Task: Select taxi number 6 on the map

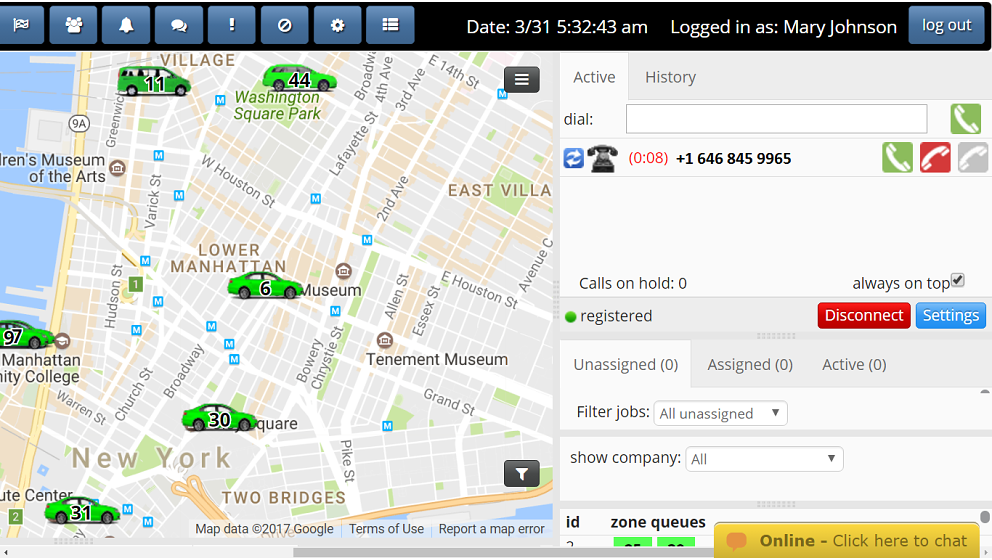Action: tap(264, 286)
